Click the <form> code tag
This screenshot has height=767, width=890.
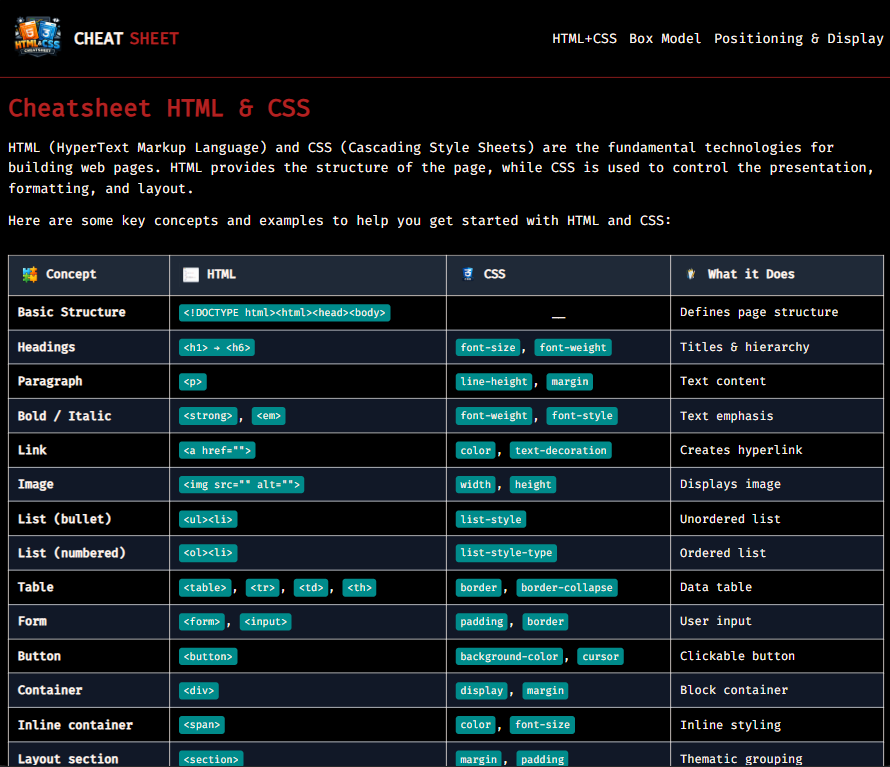click(x=201, y=622)
